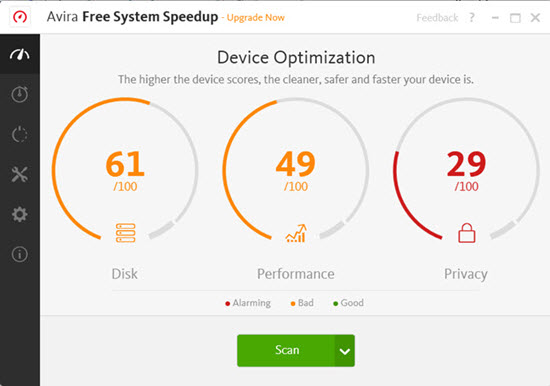
Task: Open help with the question mark icon
Action: pyautogui.click(x=472, y=17)
